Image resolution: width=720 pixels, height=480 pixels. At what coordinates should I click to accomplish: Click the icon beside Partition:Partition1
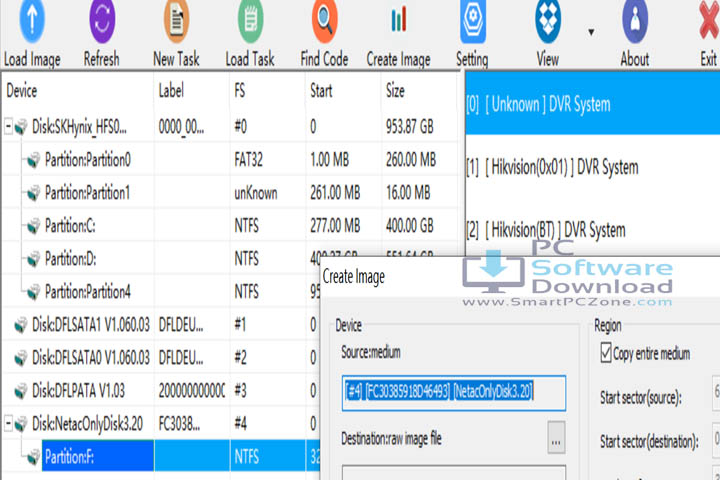tap(33, 193)
